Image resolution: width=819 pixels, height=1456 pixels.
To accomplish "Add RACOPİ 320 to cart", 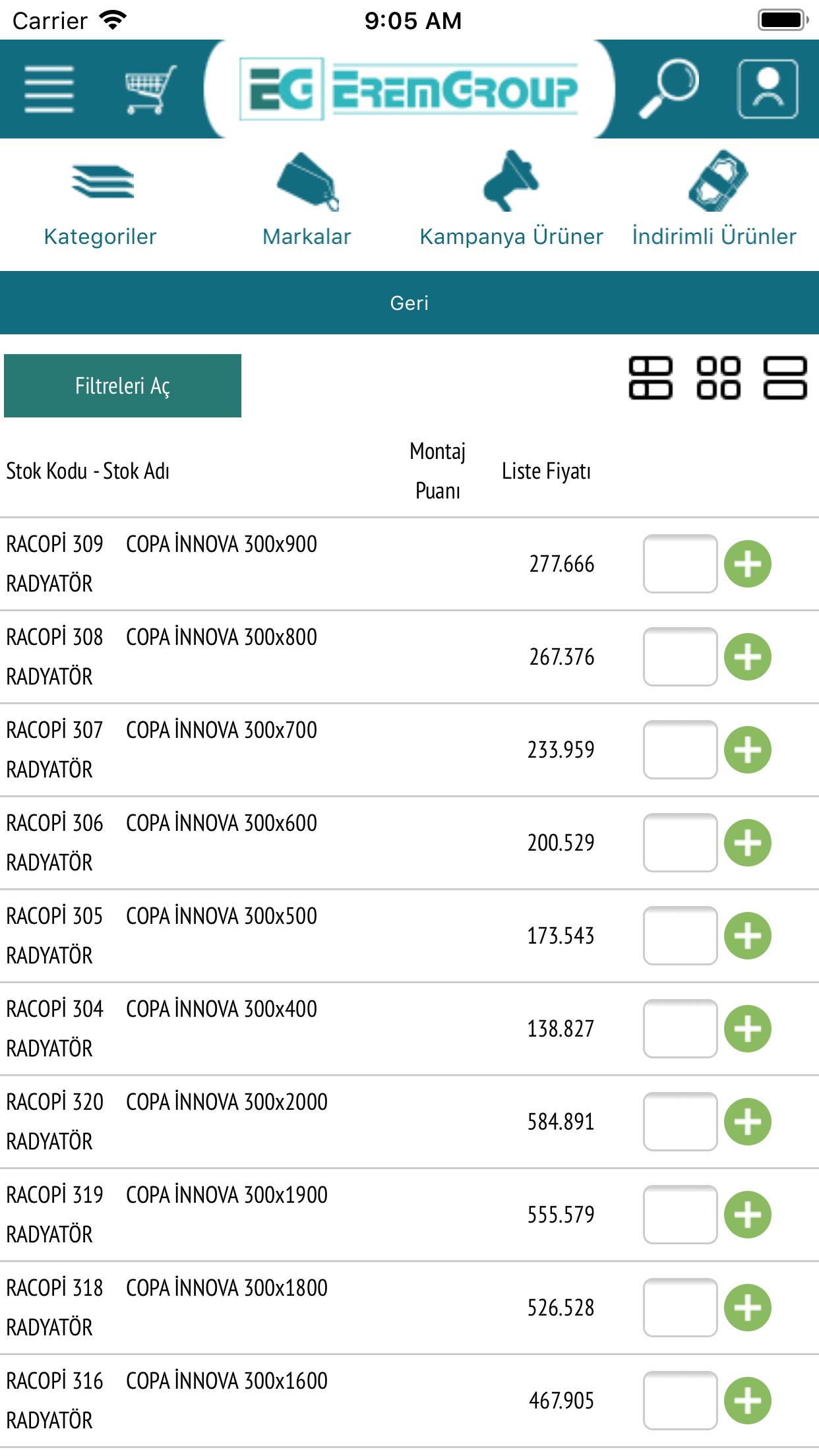I will [748, 1122].
